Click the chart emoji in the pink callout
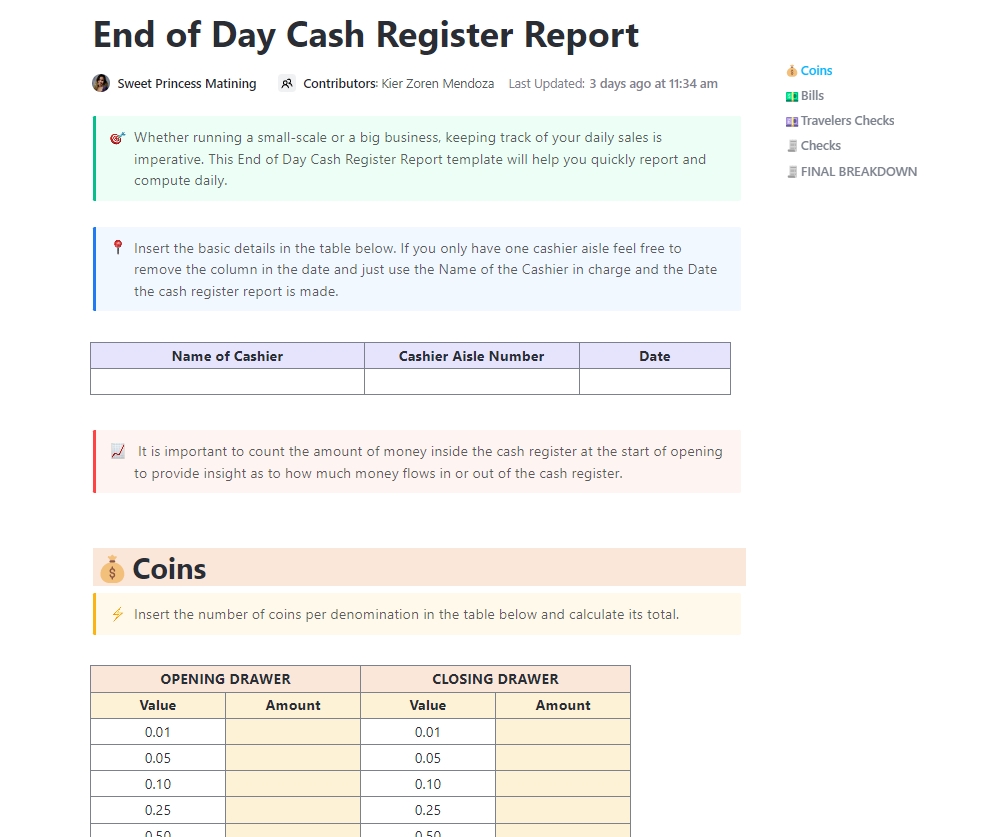Screen dimensions: 997x837 (x=117, y=451)
